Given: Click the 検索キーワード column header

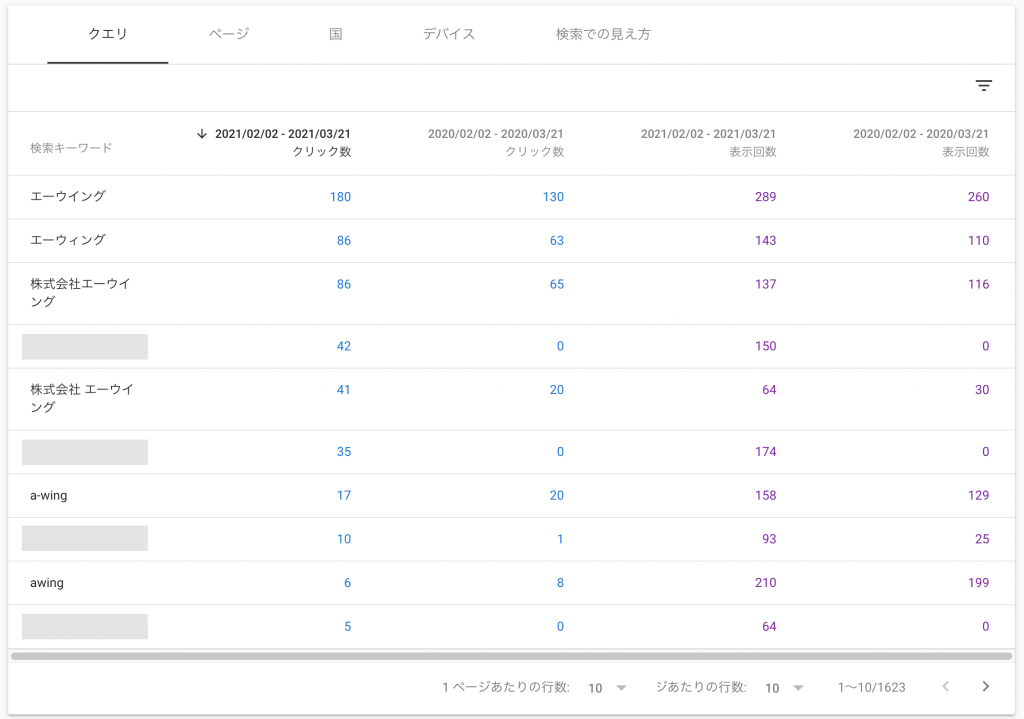Looking at the screenshot, I should pyautogui.click(x=71, y=148).
